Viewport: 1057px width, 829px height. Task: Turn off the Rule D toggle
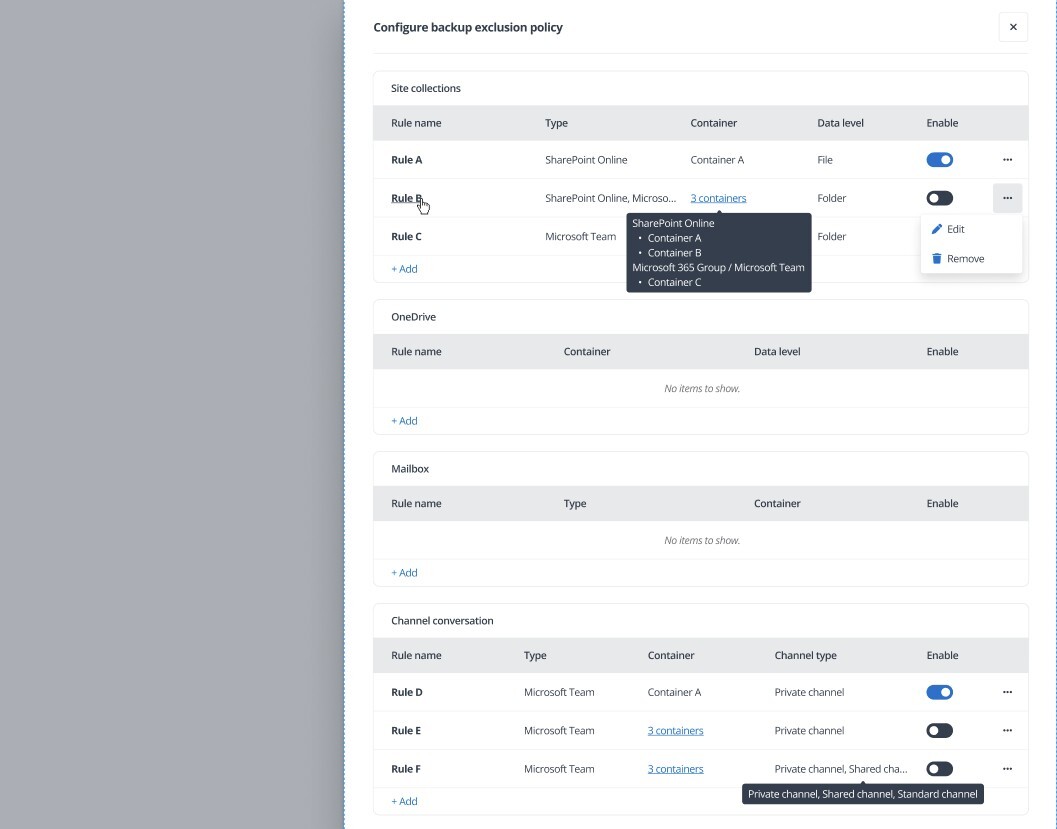tap(939, 692)
